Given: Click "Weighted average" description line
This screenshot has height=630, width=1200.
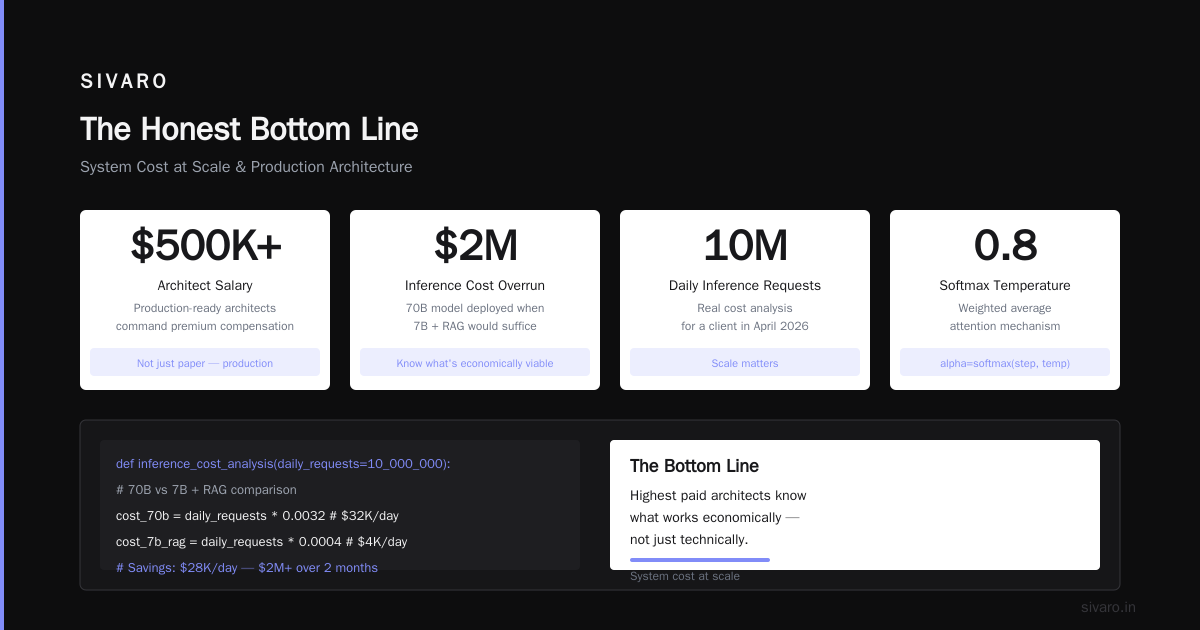Looking at the screenshot, I should click(1005, 308).
